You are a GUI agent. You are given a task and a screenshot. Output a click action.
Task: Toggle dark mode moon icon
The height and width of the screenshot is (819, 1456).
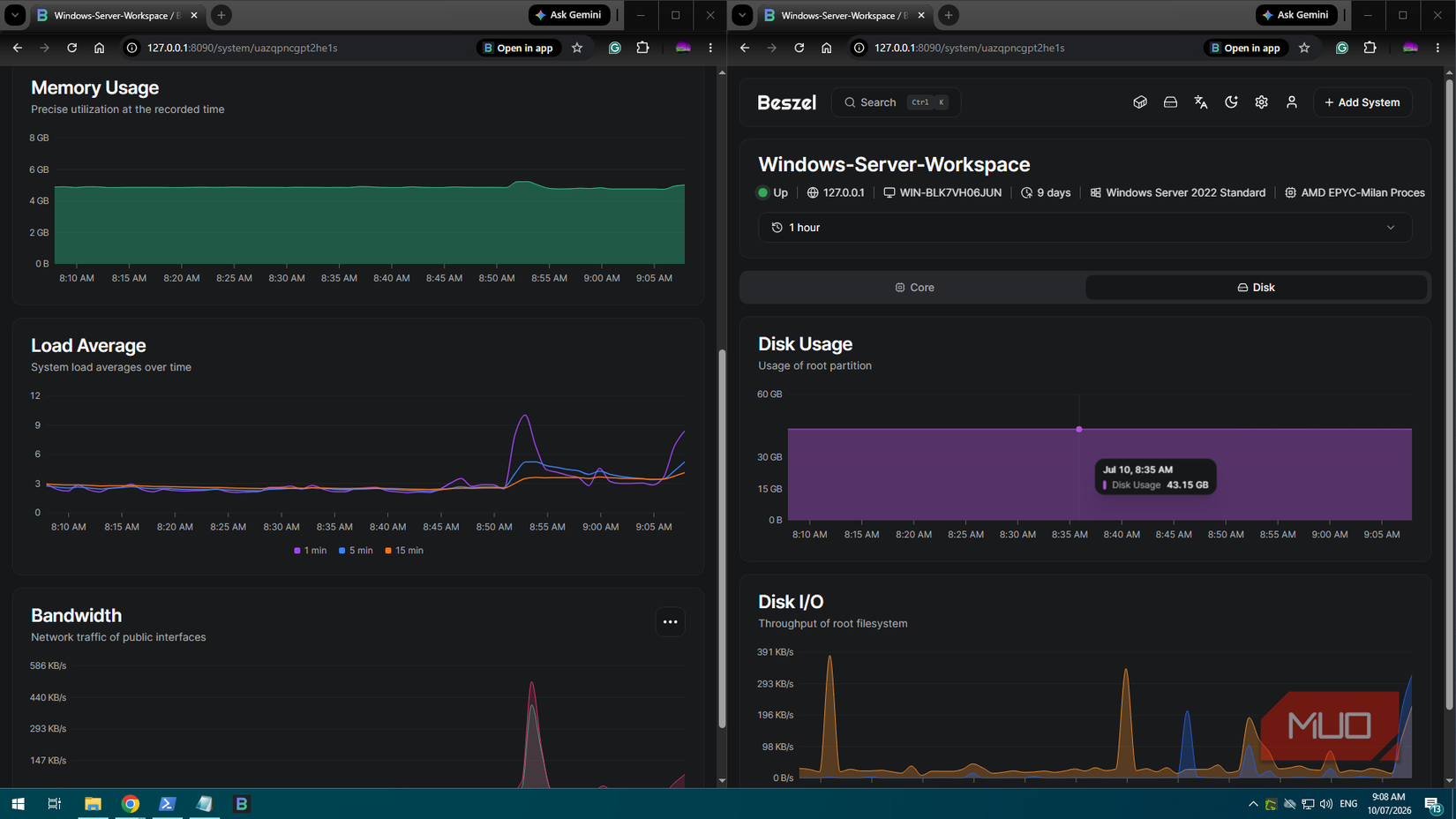pyautogui.click(x=1231, y=102)
